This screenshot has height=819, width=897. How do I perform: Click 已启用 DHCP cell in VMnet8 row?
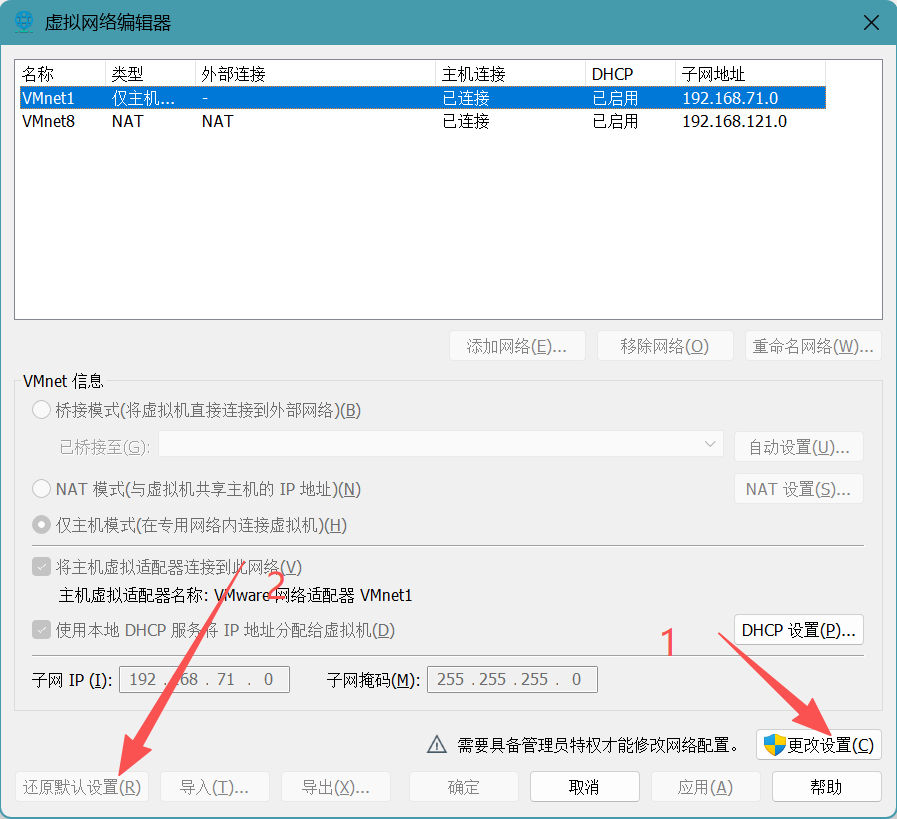(x=615, y=121)
